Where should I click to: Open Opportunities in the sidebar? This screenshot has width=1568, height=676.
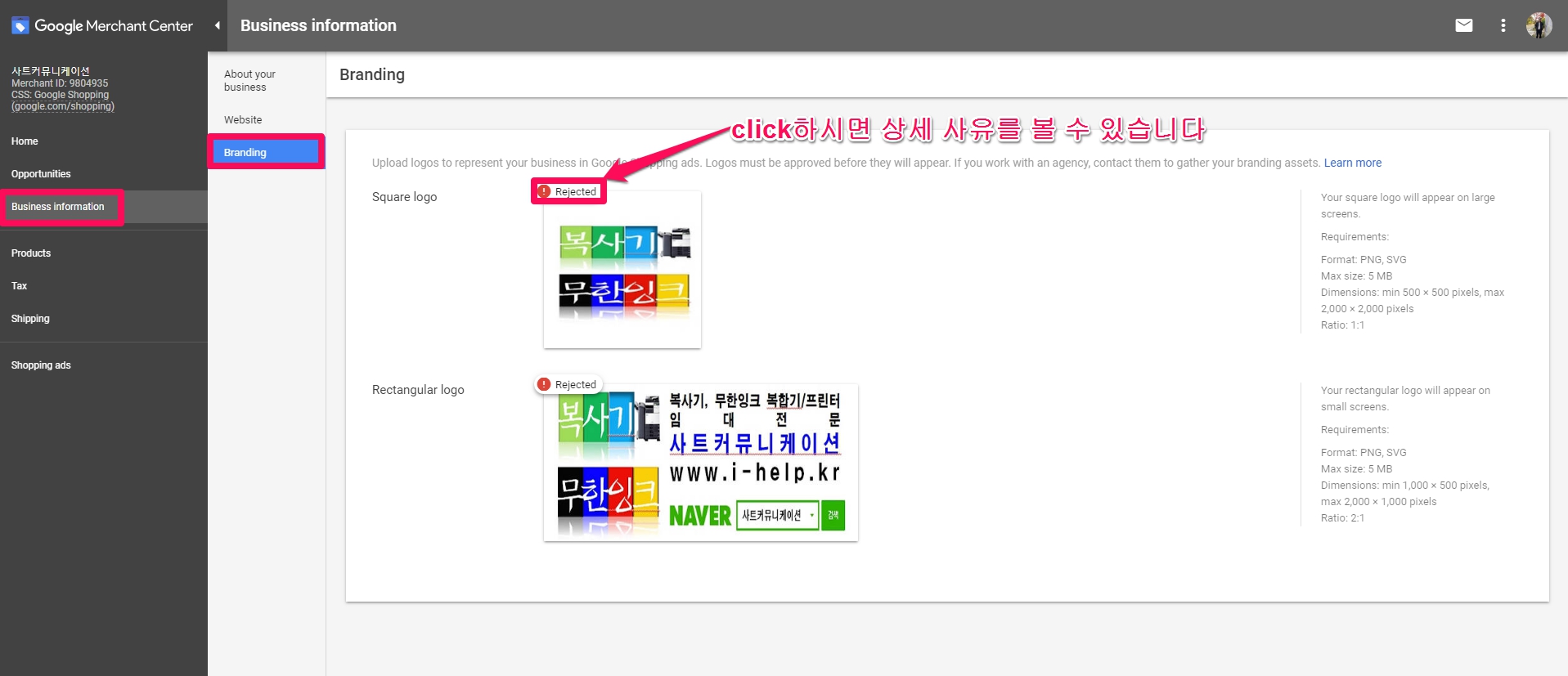(x=41, y=174)
